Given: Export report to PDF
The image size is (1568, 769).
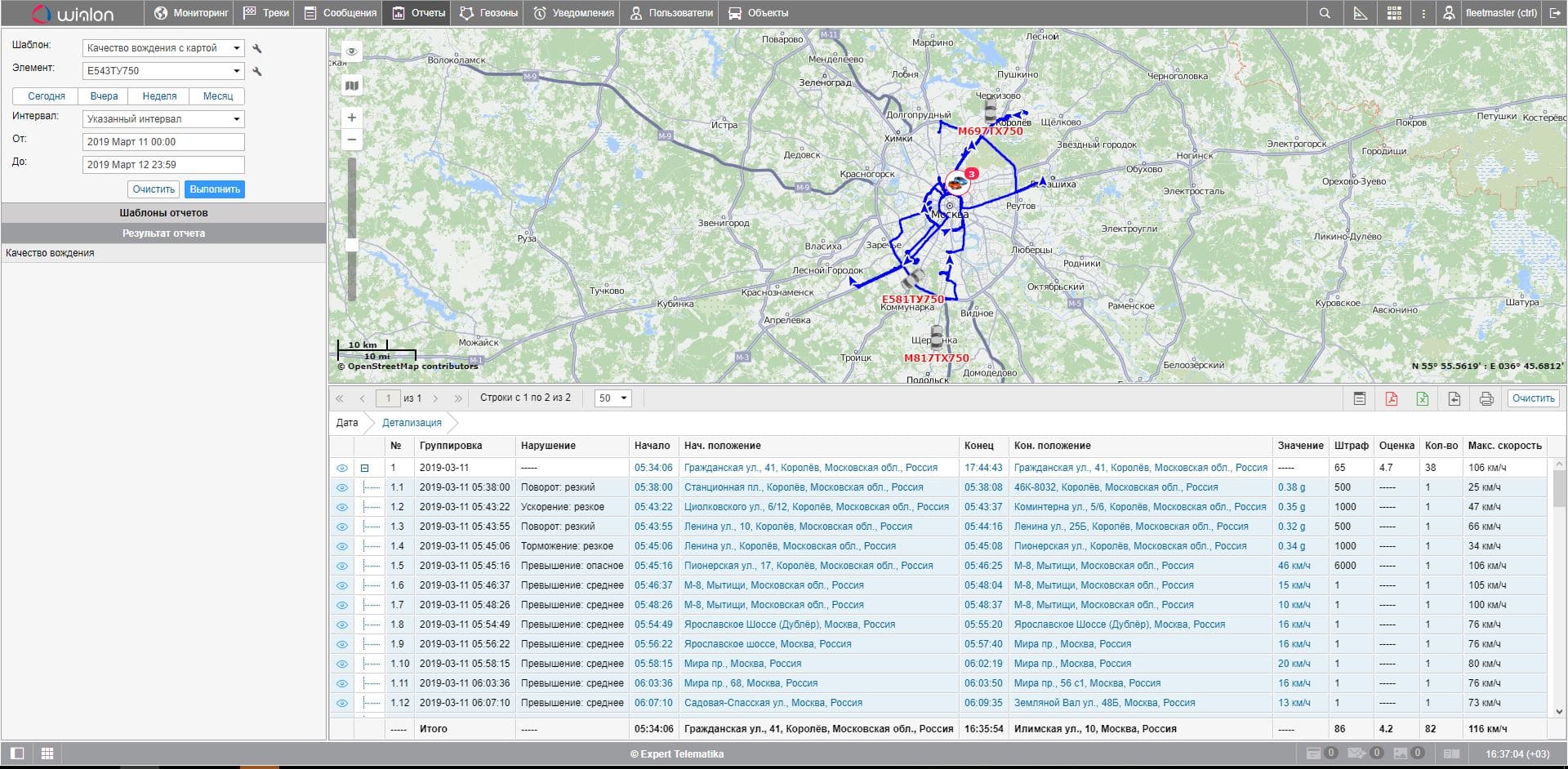Looking at the screenshot, I should click(1391, 398).
